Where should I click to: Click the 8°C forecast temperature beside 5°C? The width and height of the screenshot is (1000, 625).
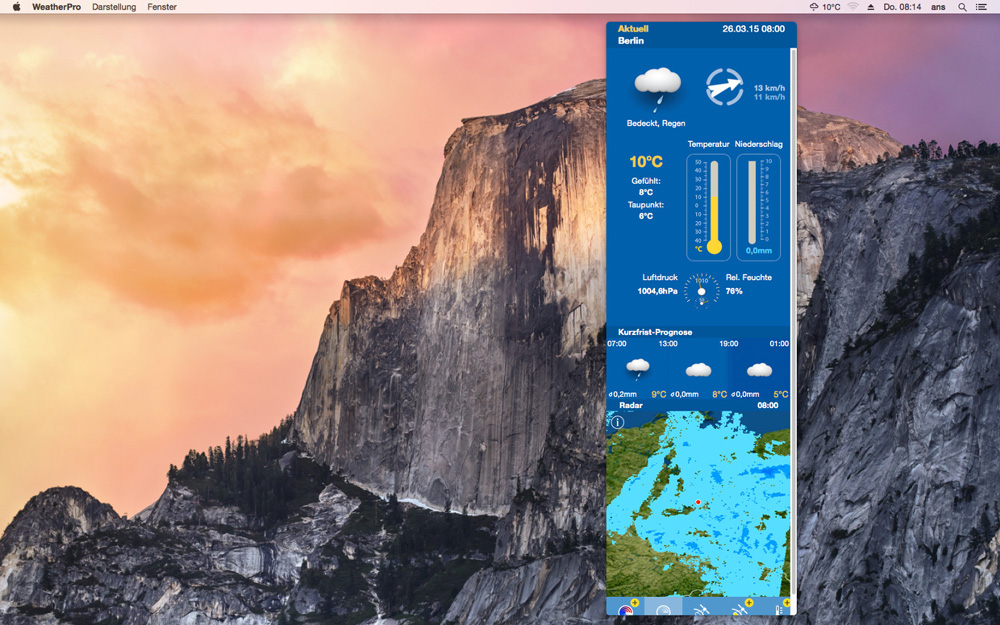tap(720, 395)
